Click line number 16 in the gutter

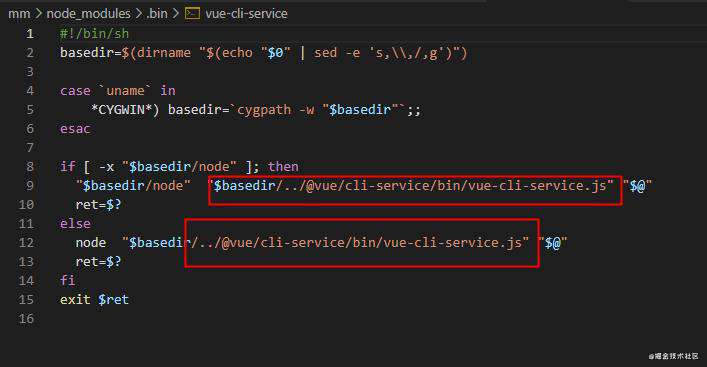tap(26, 319)
